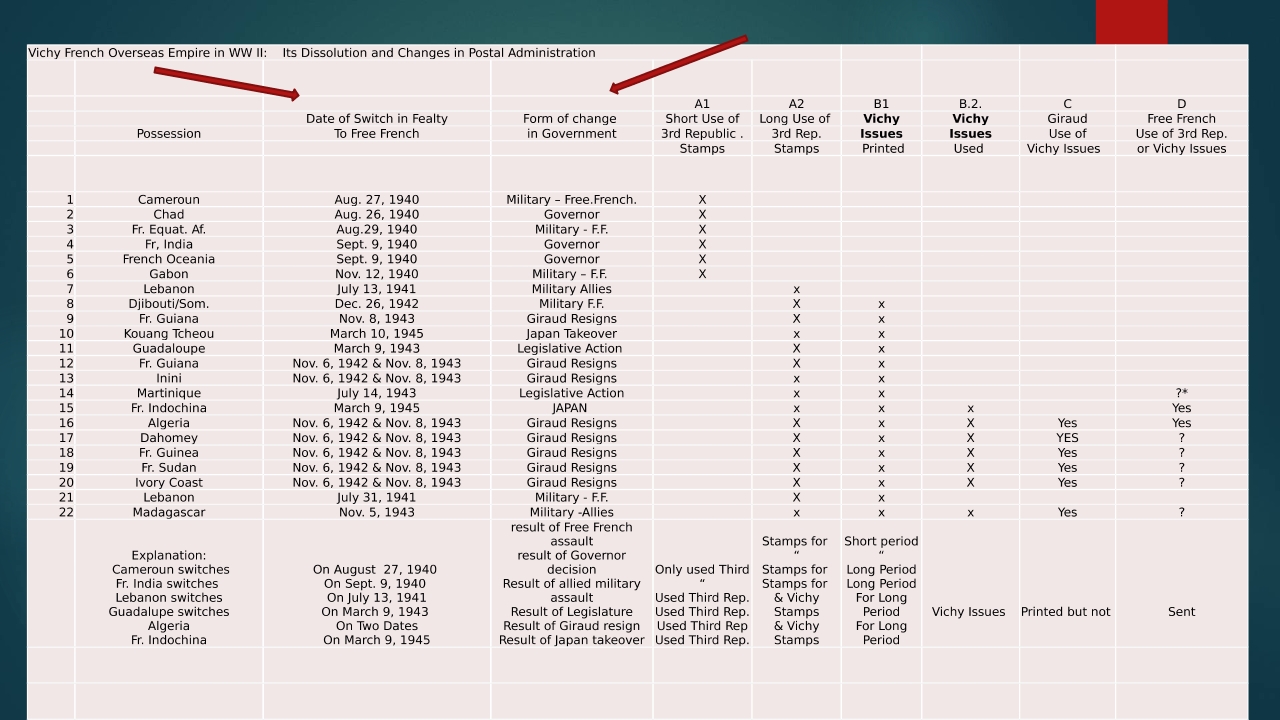This screenshot has height=720, width=1280.
Task: Click the date 'July 31, 1941'
Action: 377,498
